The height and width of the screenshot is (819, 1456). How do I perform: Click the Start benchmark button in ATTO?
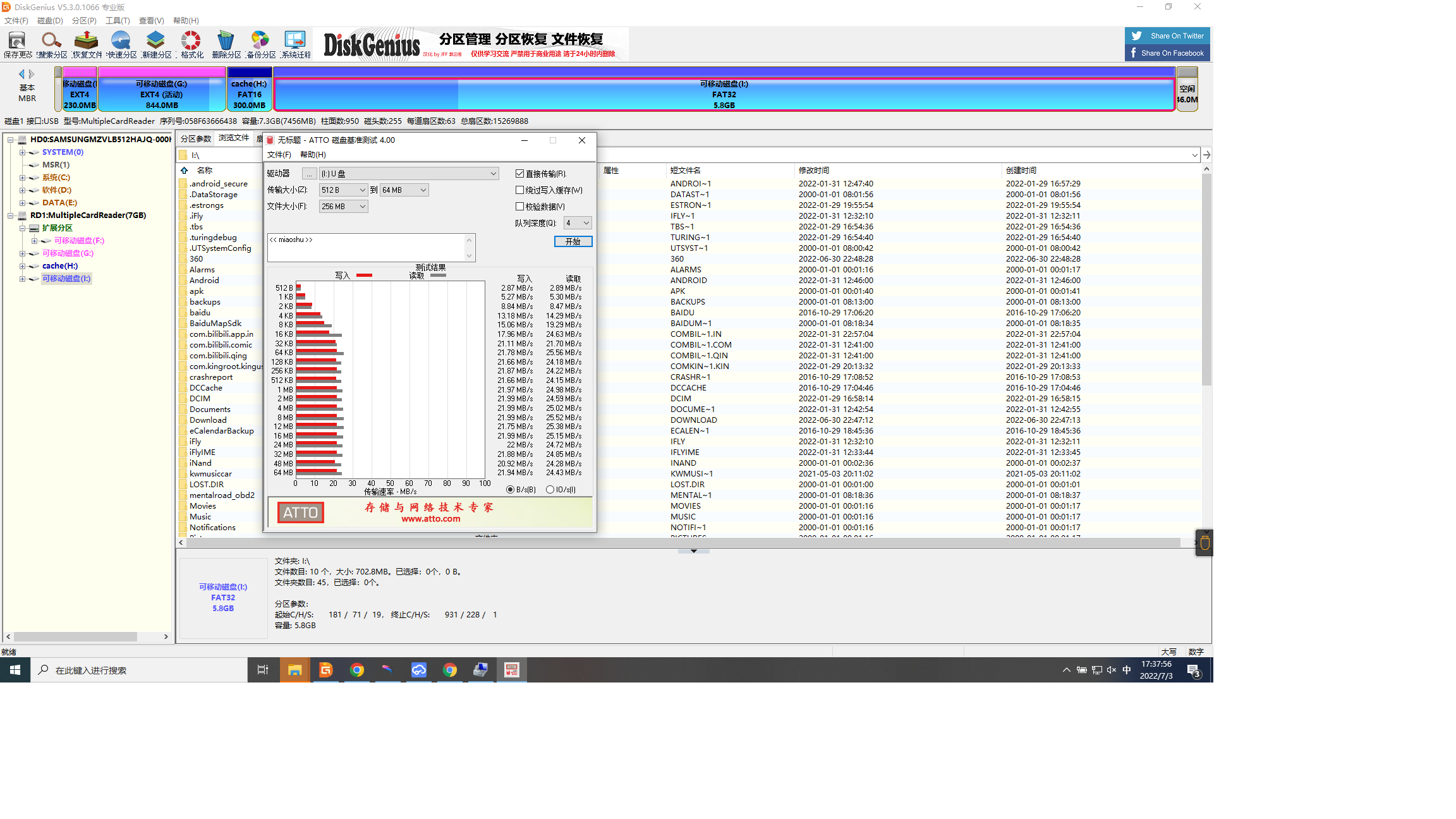[573, 242]
